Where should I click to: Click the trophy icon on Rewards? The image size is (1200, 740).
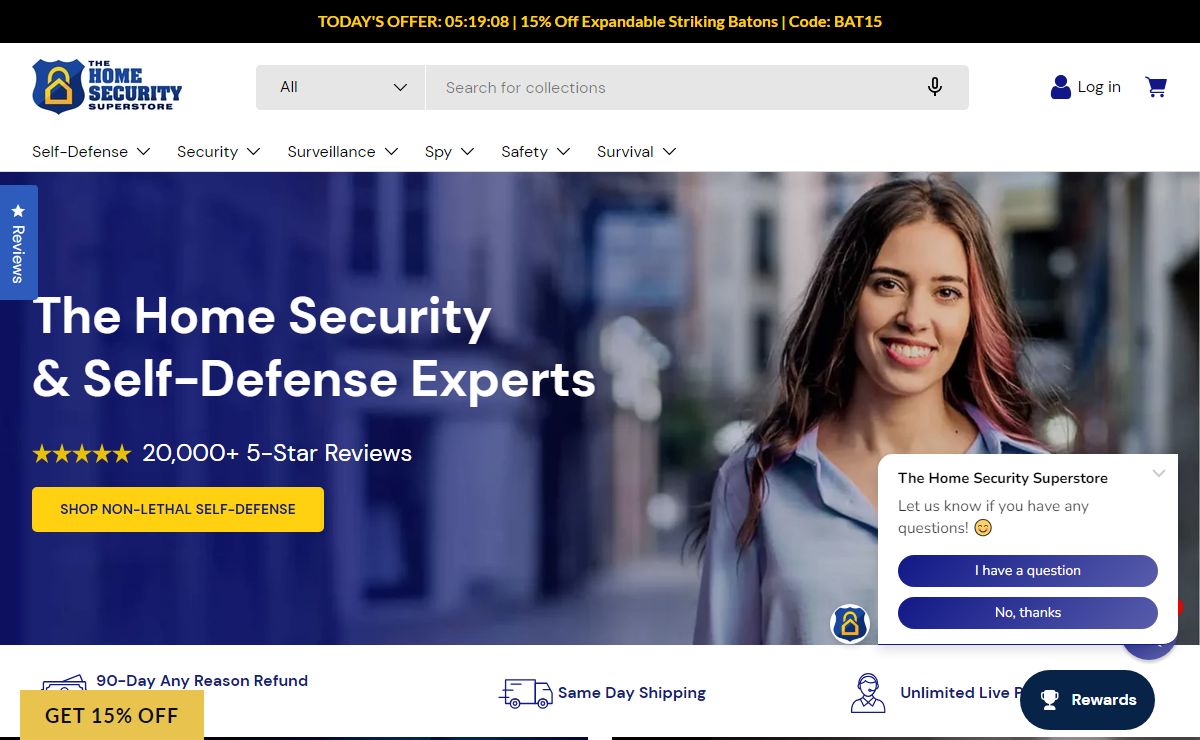tap(1050, 700)
